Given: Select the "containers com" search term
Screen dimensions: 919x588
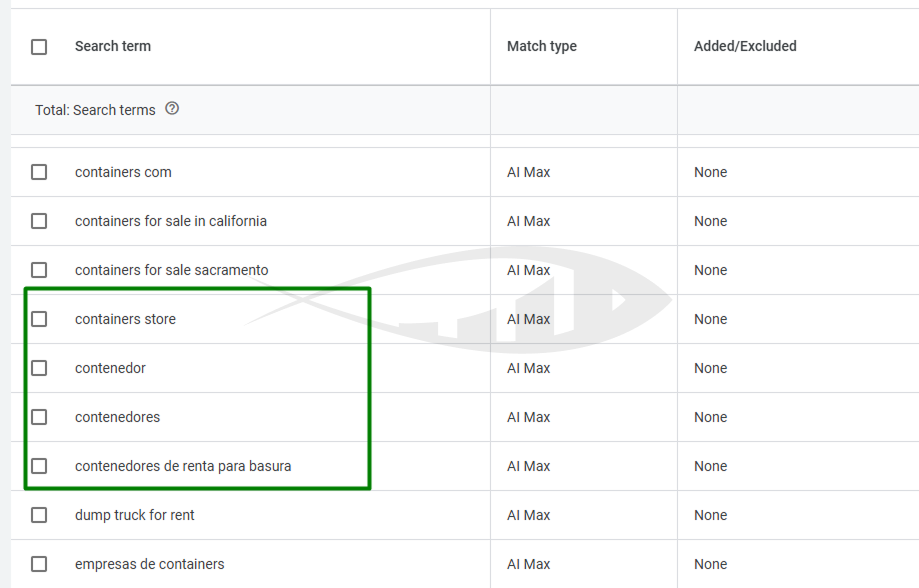Looking at the screenshot, I should point(122,172).
